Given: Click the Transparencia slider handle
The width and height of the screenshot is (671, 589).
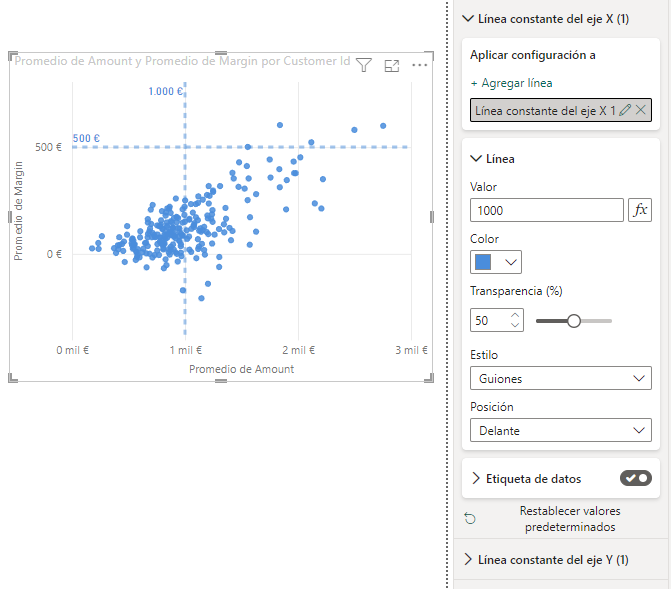Looking at the screenshot, I should tap(574, 321).
